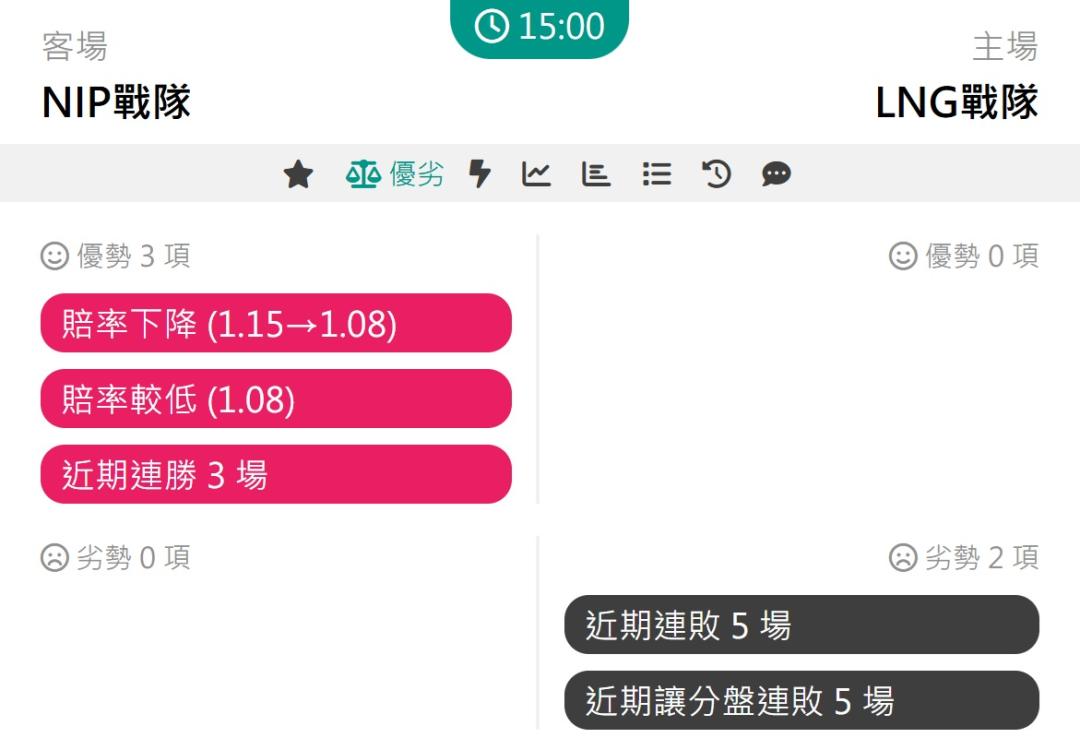Image resolution: width=1080 pixels, height=738 pixels.
Task: Click the 劣勢 2 項 label
Action: (982, 557)
